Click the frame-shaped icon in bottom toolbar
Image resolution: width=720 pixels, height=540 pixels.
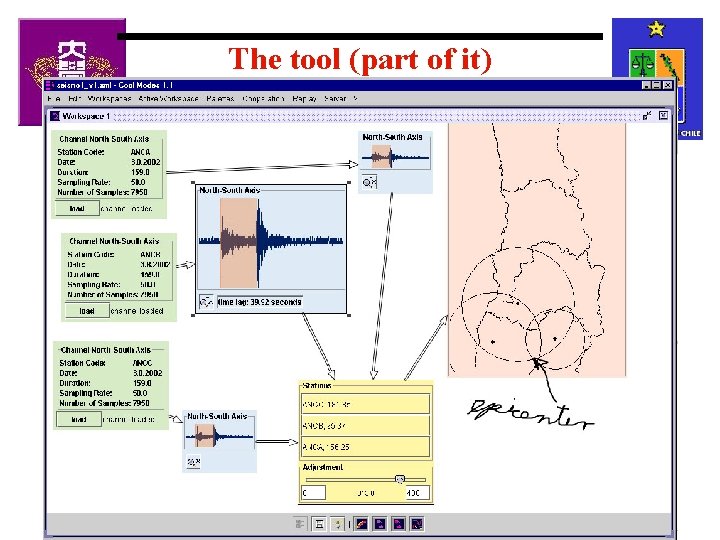click(x=320, y=523)
